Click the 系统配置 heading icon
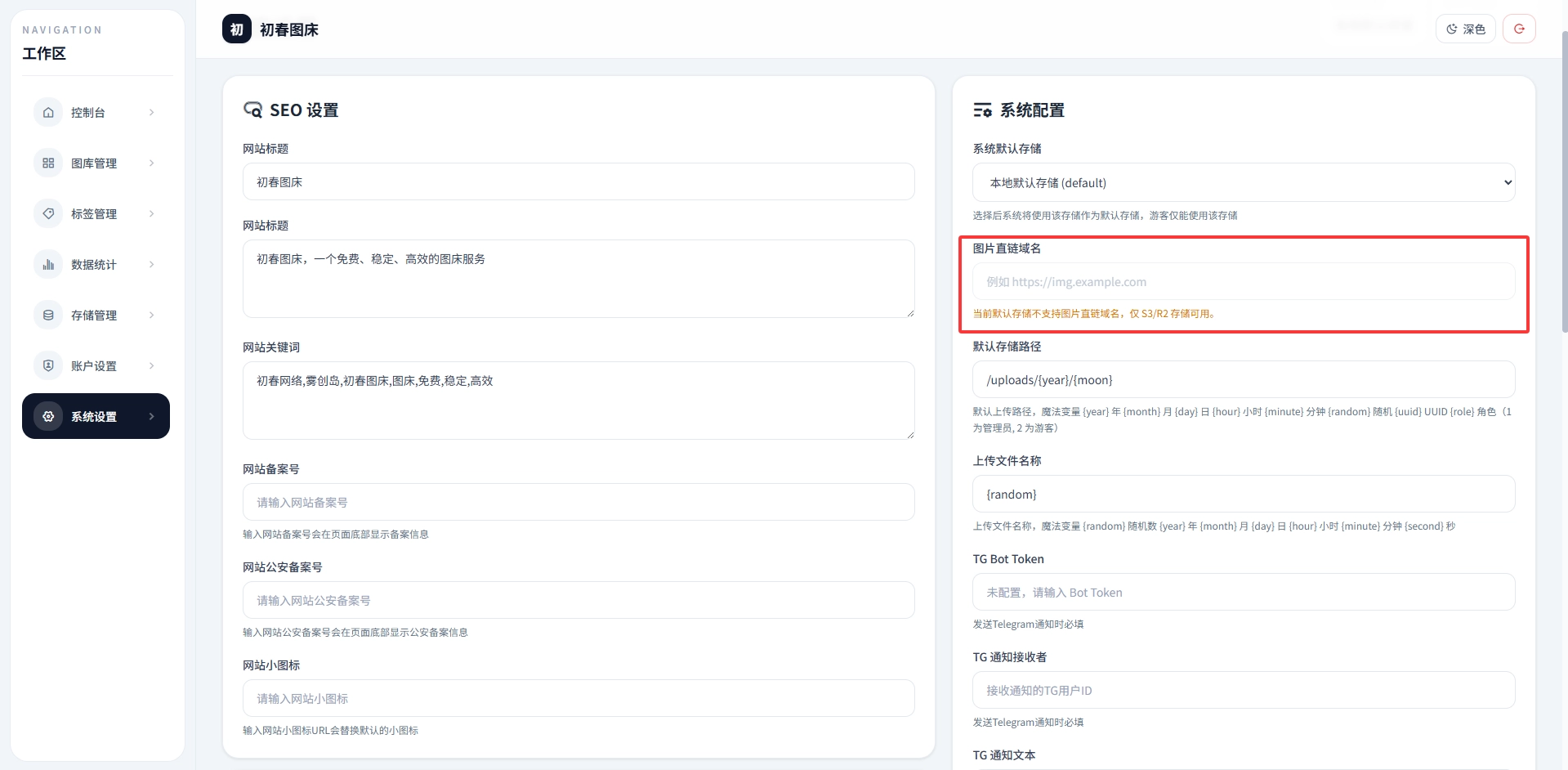 982,110
